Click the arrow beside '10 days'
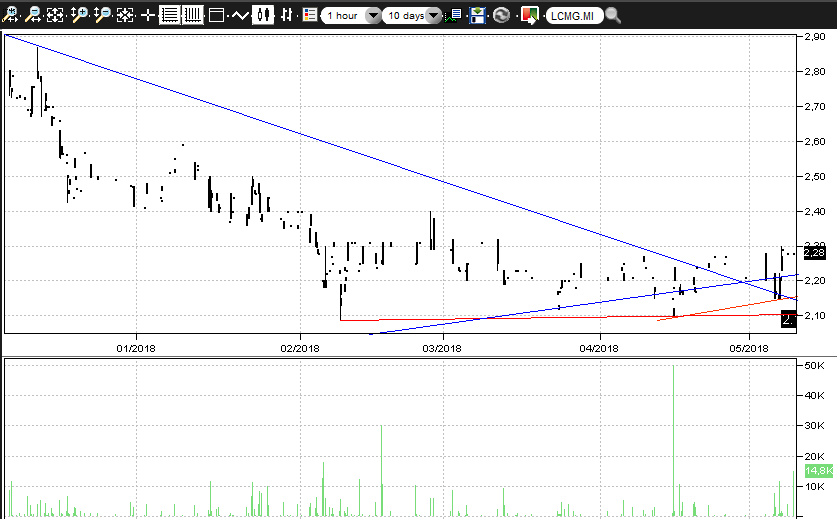The image size is (837, 519). [434, 16]
